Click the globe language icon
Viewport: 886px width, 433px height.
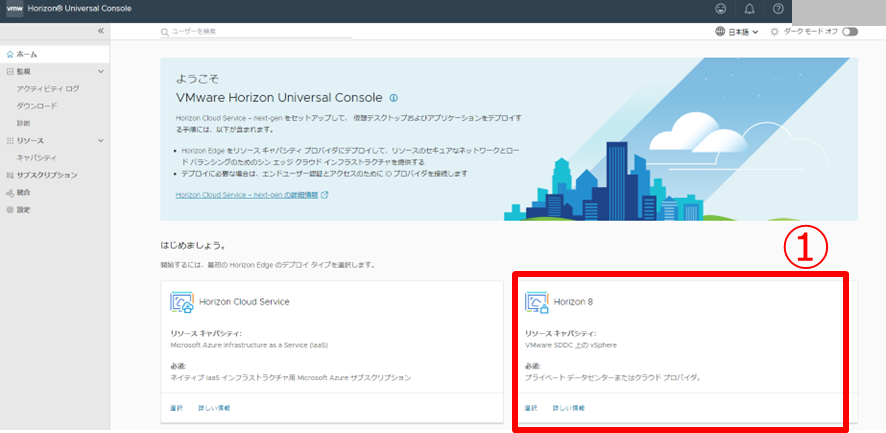720,32
